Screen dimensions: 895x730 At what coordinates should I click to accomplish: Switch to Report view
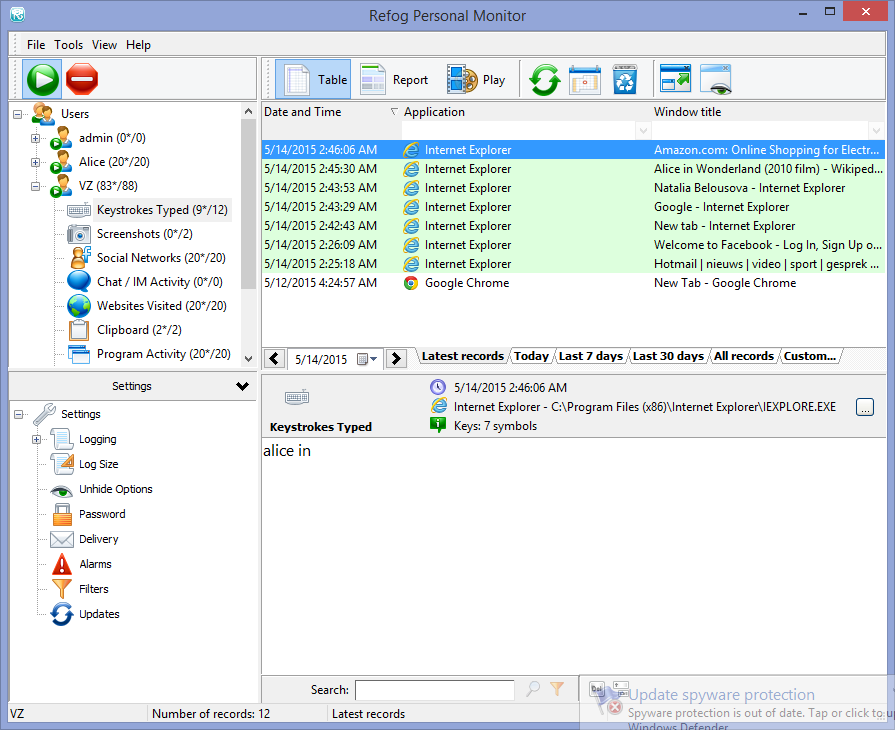click(x=395, y=79)
